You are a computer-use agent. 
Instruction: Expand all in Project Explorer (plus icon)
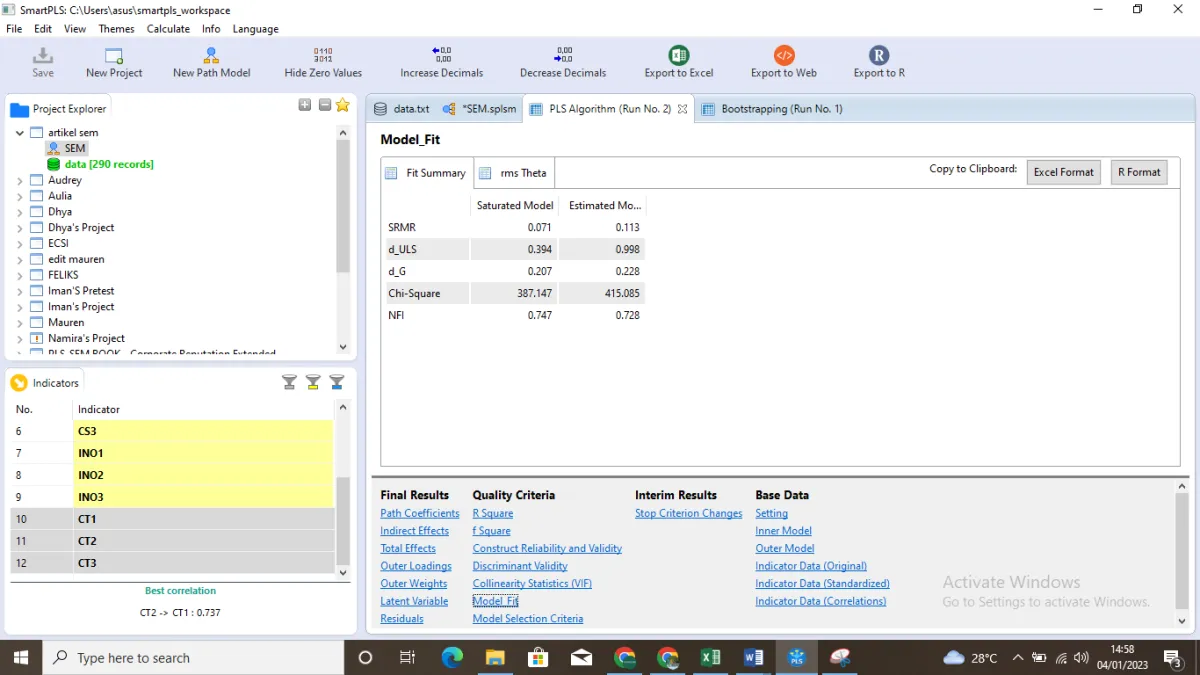[x=305, y=105]
